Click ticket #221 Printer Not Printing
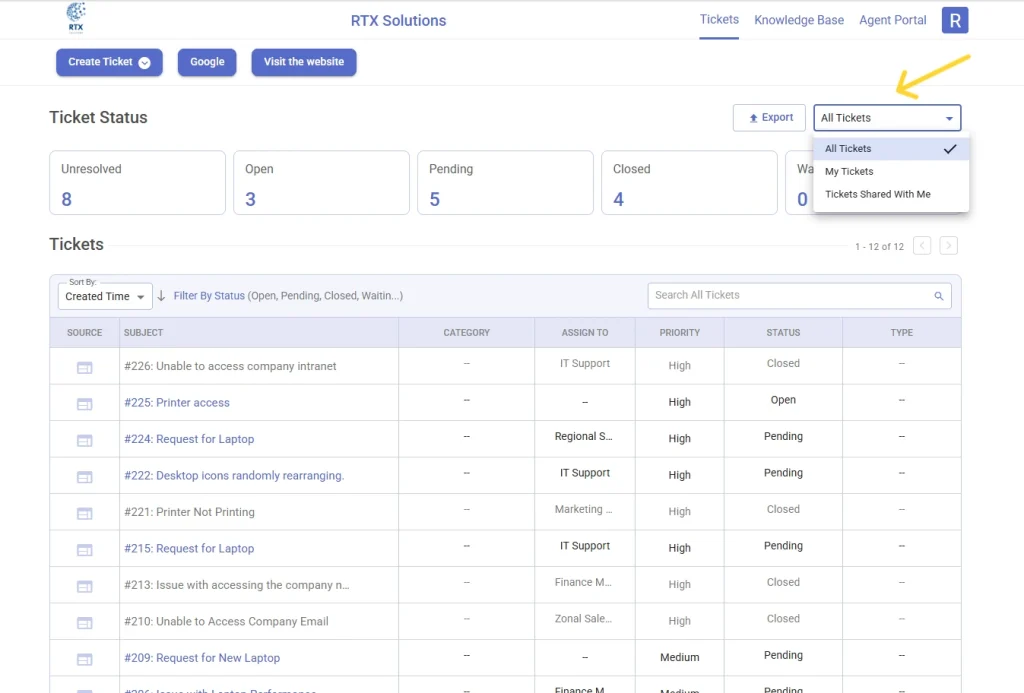 tap(189, 512)
